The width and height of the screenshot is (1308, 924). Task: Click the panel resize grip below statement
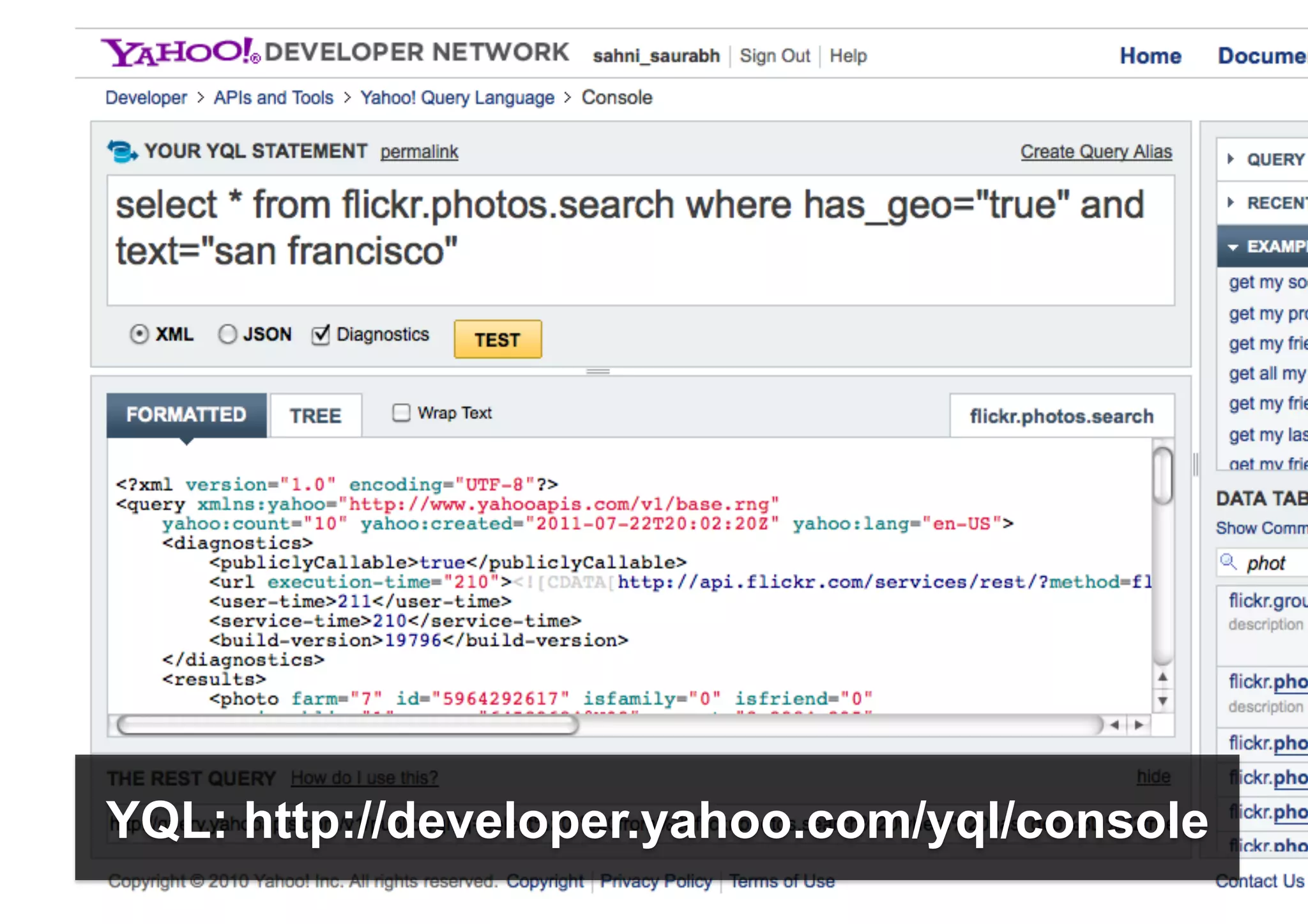click(598, 371)
